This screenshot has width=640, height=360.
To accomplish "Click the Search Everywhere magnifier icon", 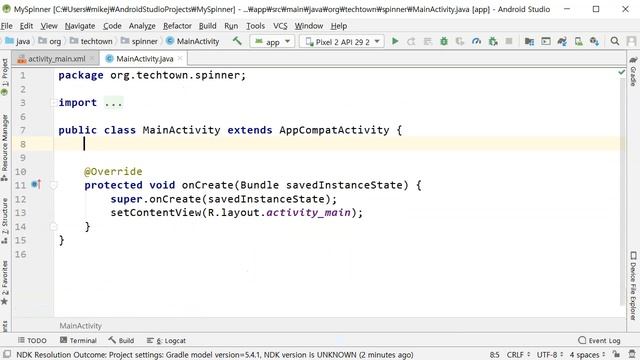I will 615,41.
